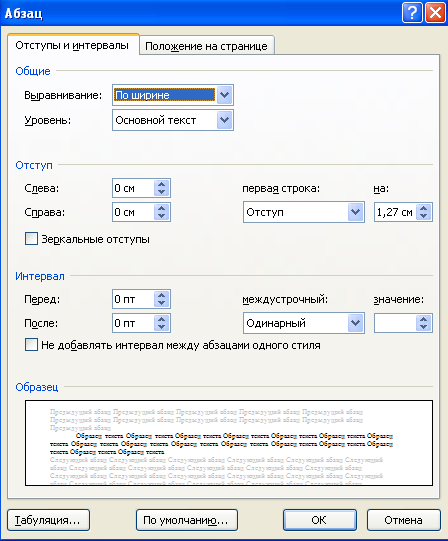Decrease the После spacing value
The width and height of the screenshot is (448, 541).
162,327
